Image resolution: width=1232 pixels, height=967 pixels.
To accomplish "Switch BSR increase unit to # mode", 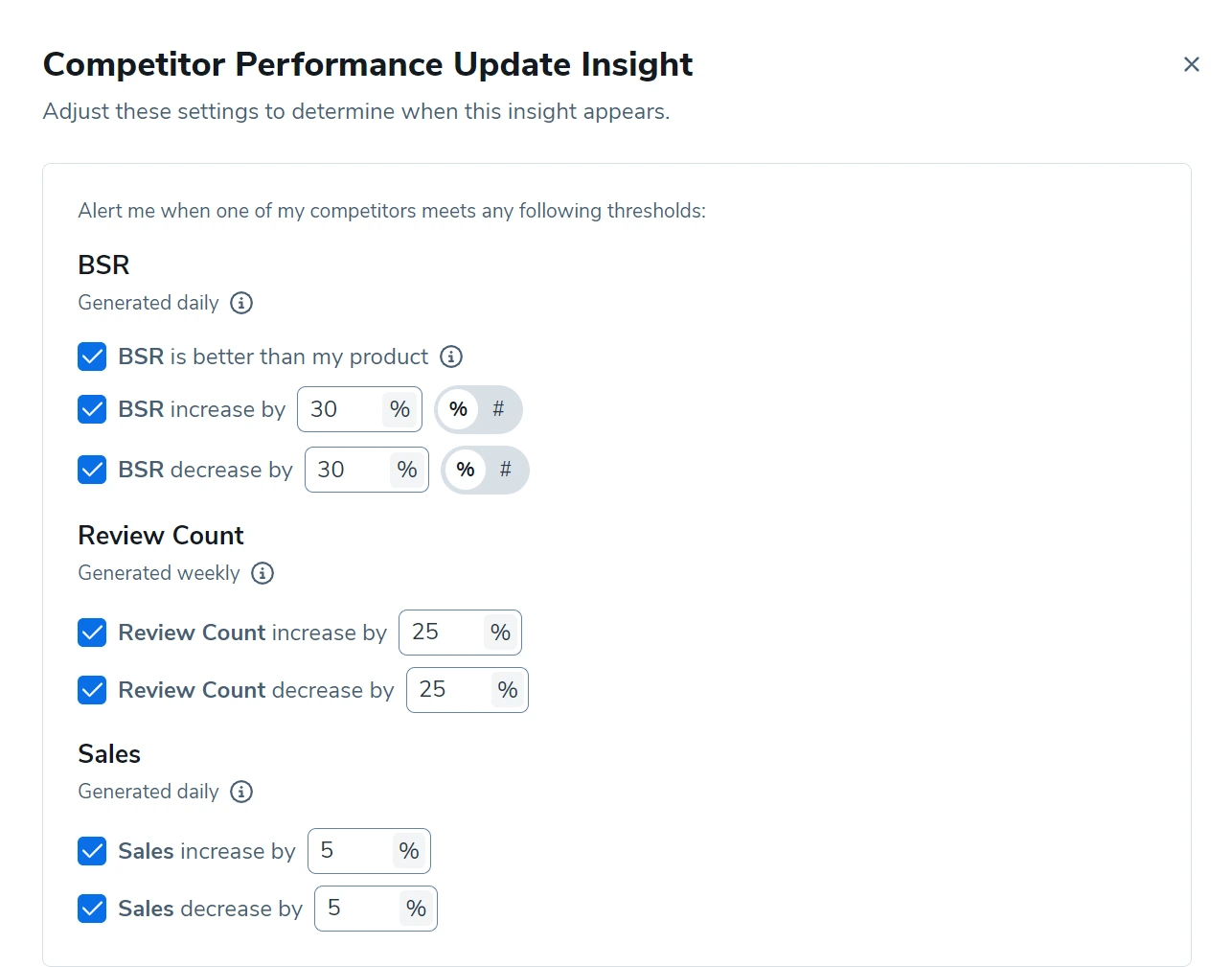I will [499, 409].
